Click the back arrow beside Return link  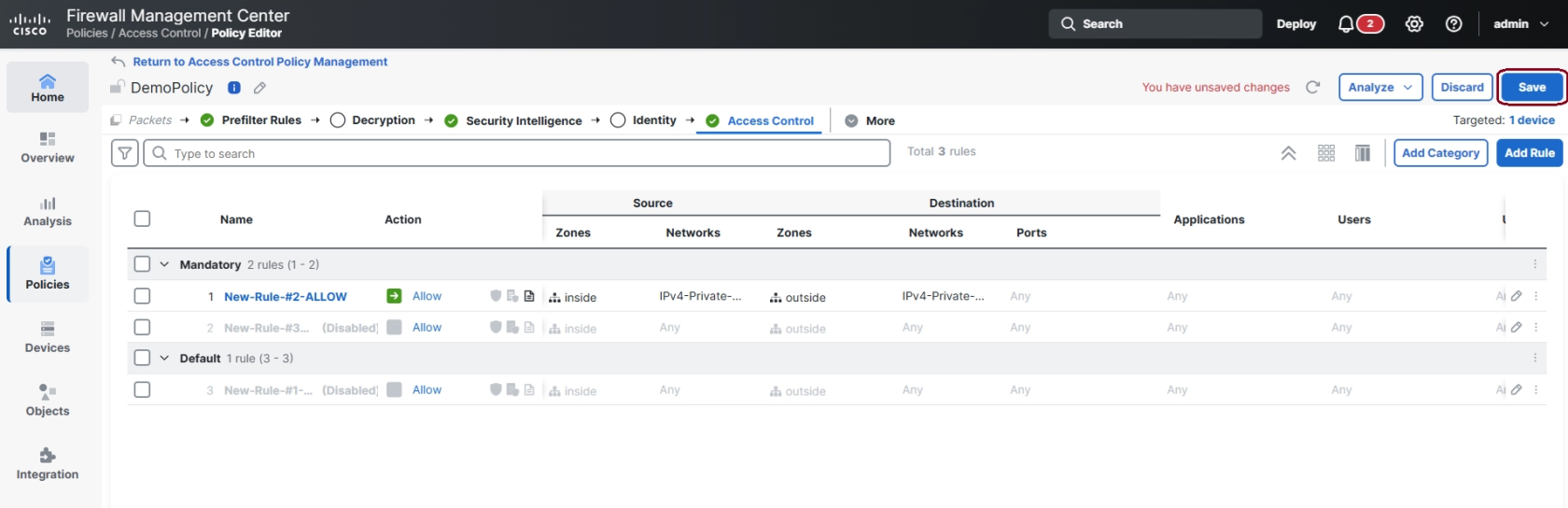[119, 62]
